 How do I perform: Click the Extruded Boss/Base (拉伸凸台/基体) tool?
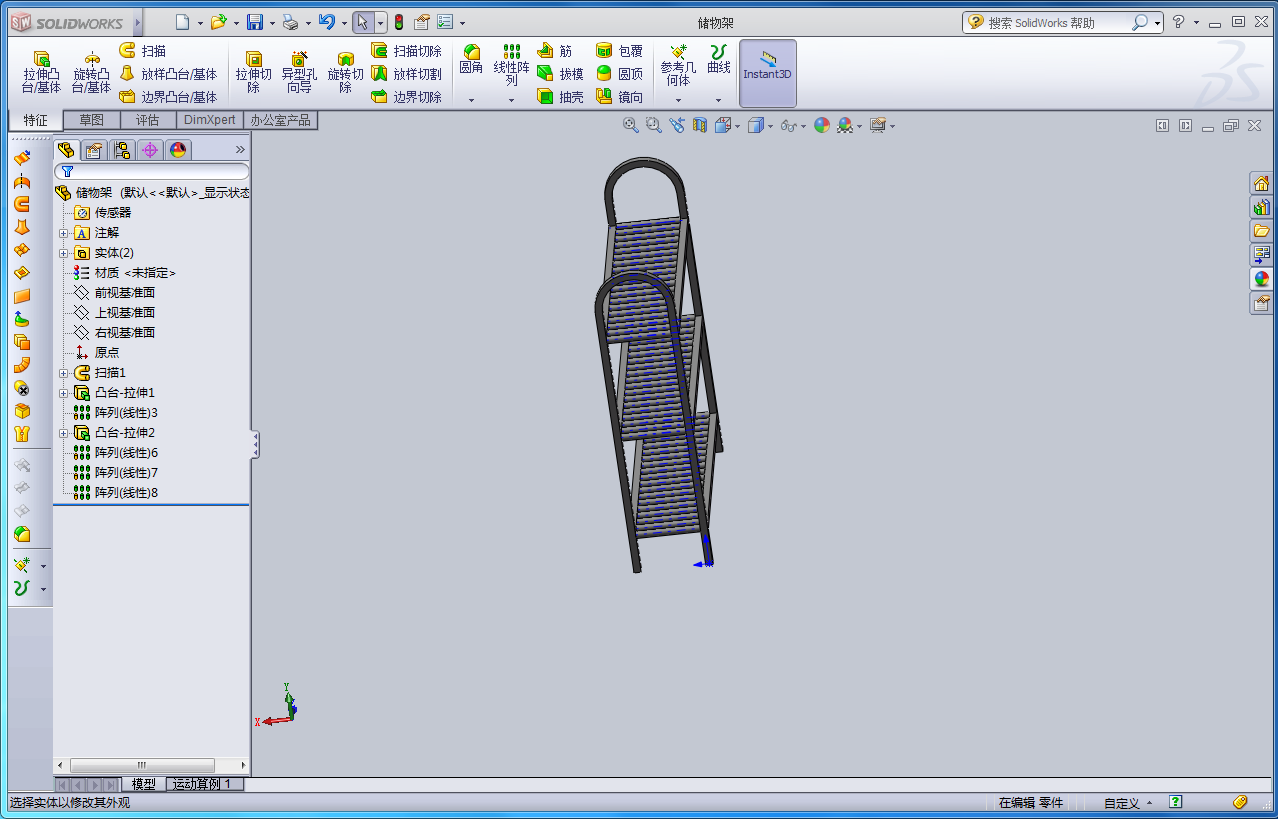42,72
